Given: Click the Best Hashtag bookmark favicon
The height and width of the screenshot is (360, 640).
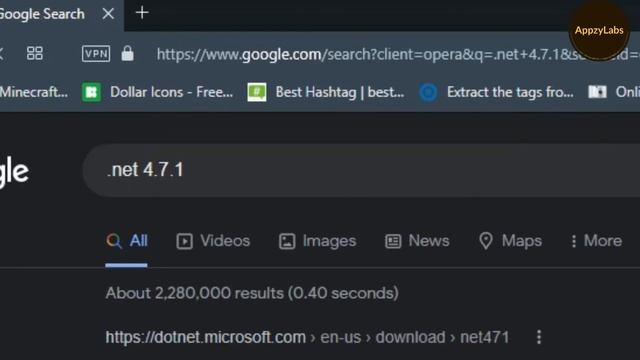Looking at the screenshot, I should (x=257, y=92).
